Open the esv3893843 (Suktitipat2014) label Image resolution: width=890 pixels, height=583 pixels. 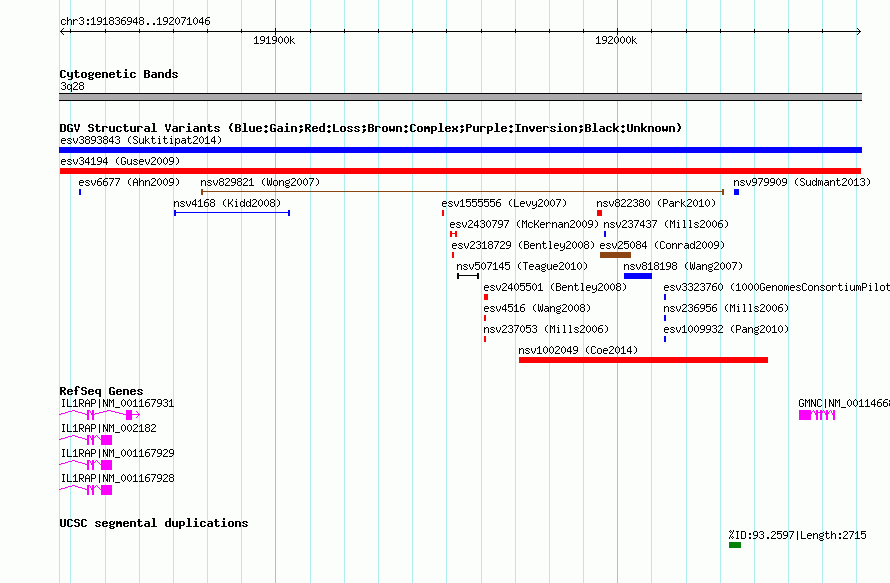tap(141, 140)
